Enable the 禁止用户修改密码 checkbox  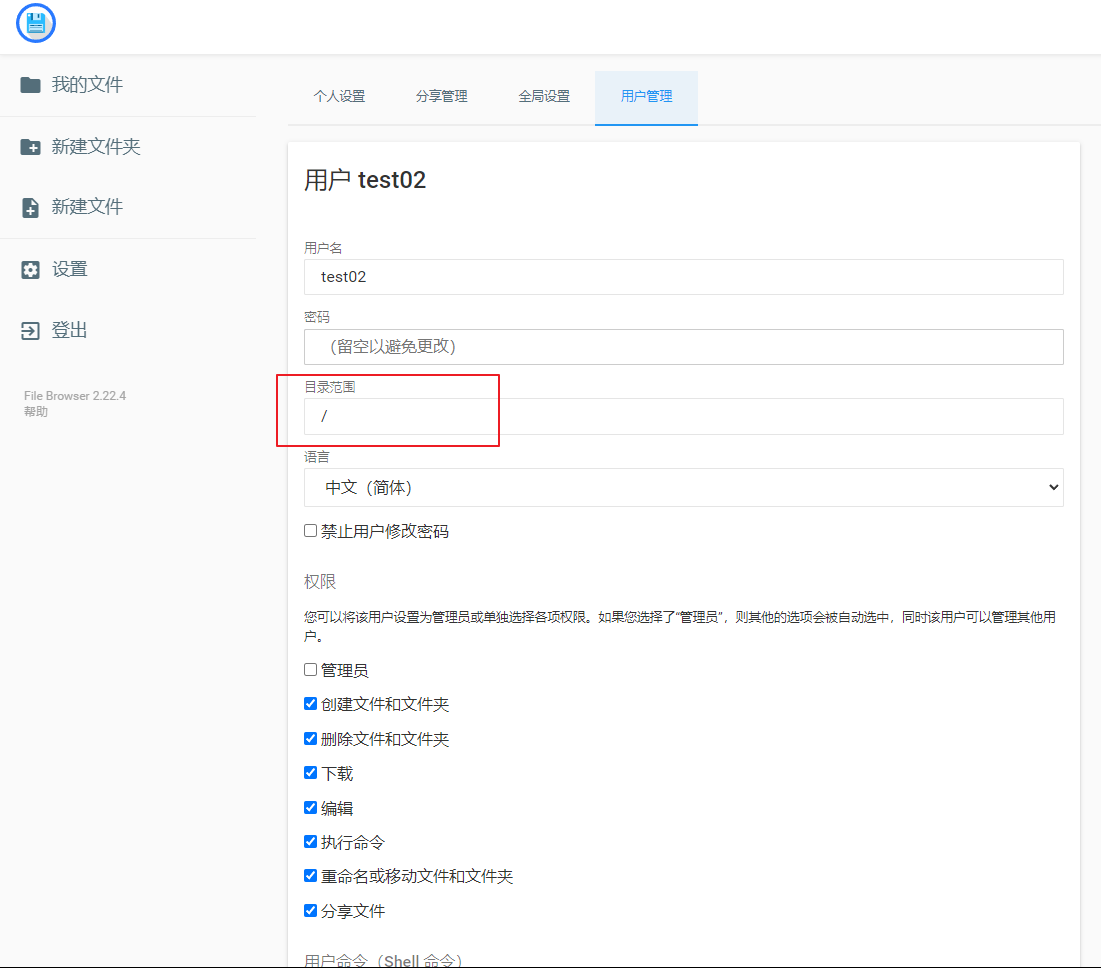tap(310, 530)
